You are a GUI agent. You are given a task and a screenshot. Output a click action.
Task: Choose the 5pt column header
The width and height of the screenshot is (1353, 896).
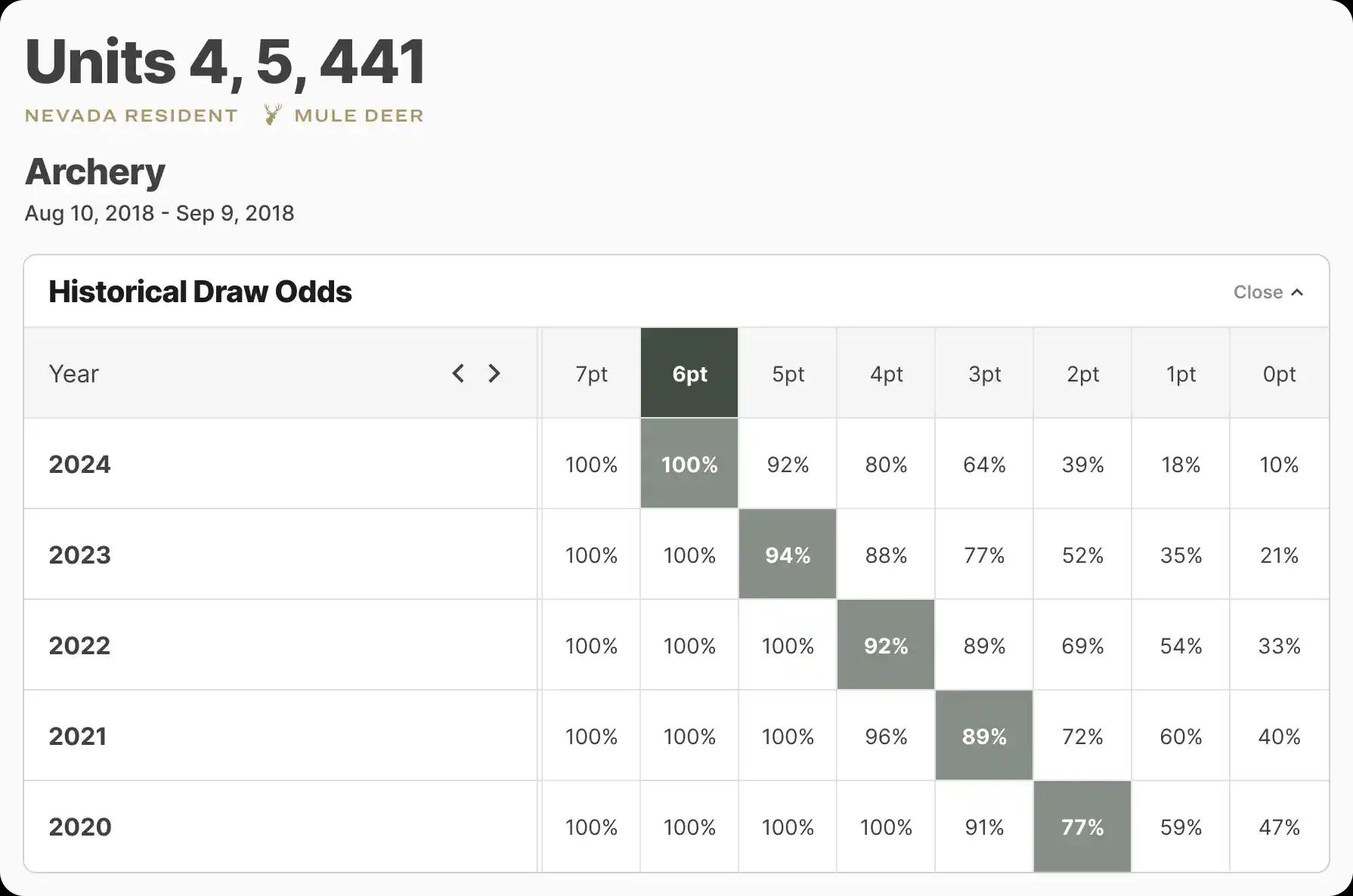pyautogui.click(x=788, y=374)
